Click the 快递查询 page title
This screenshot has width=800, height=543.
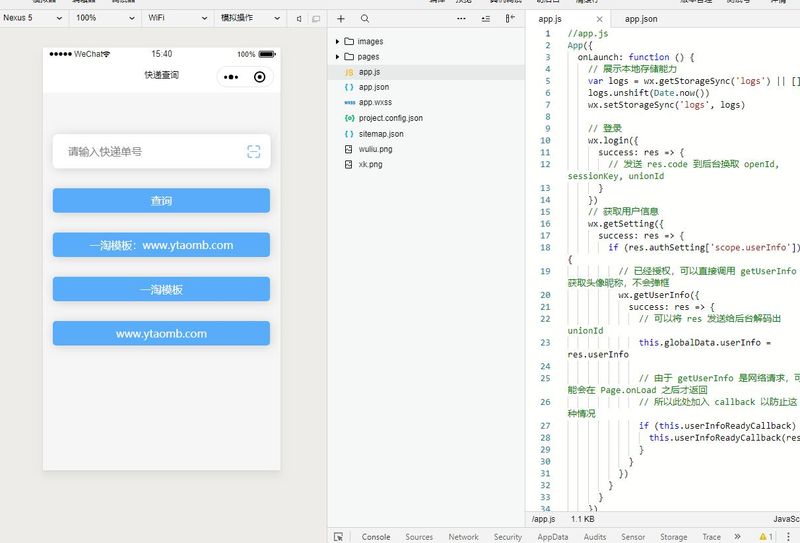click(x=161, y=75)
